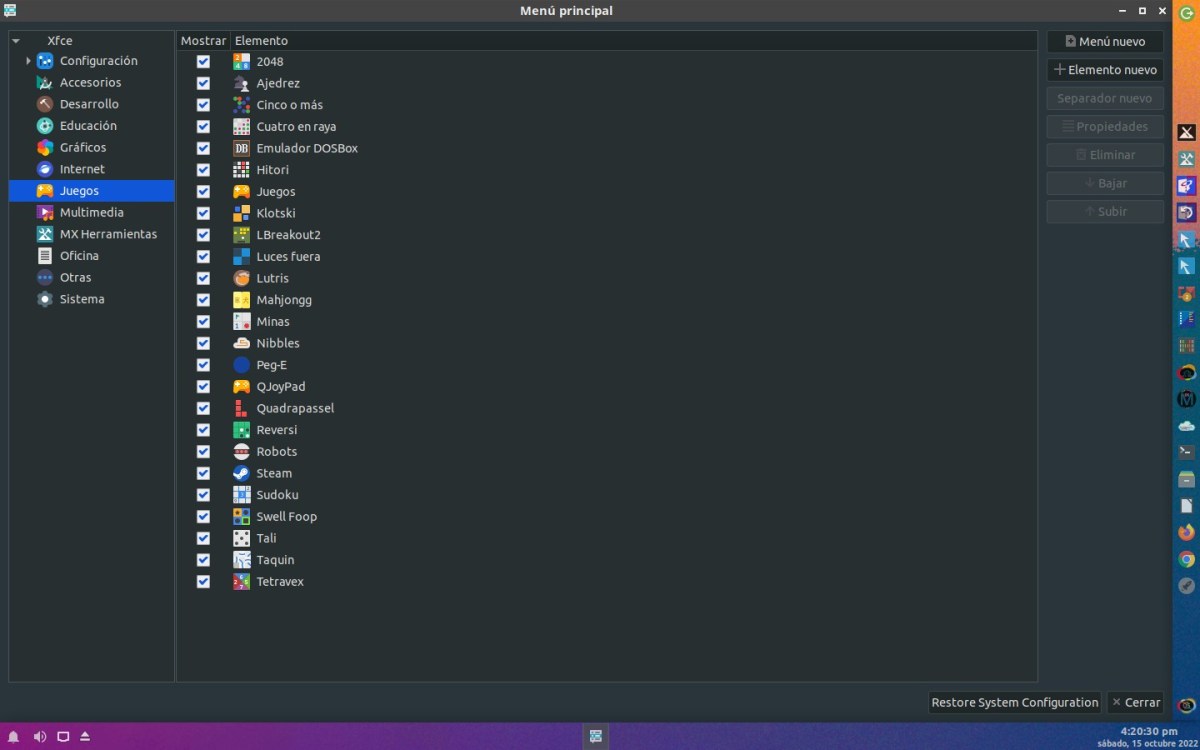The height and width of the screenshot is (750, 1200).
Task: Open the MX Herramientas category
Action: (108, 234)
